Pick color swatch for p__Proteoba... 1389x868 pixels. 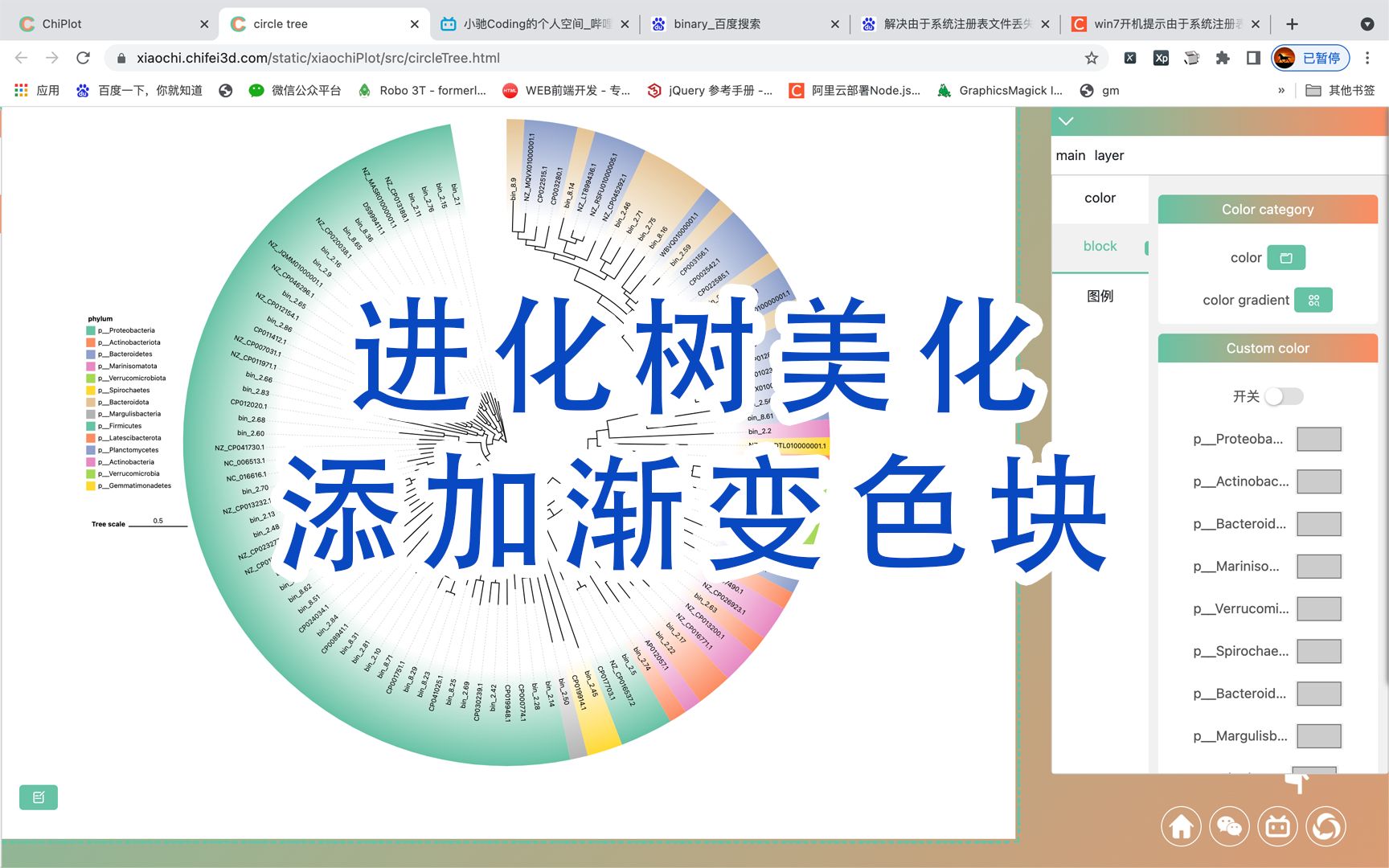(x=1319, y=439)
